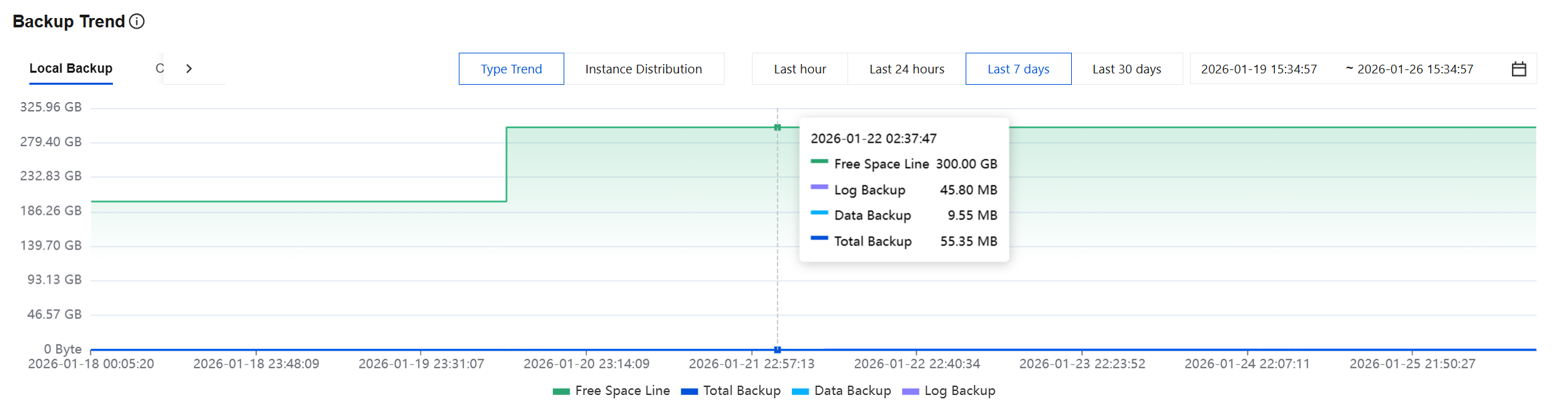Click the right chevron to scroll tabs

click(x=189, y=69)
